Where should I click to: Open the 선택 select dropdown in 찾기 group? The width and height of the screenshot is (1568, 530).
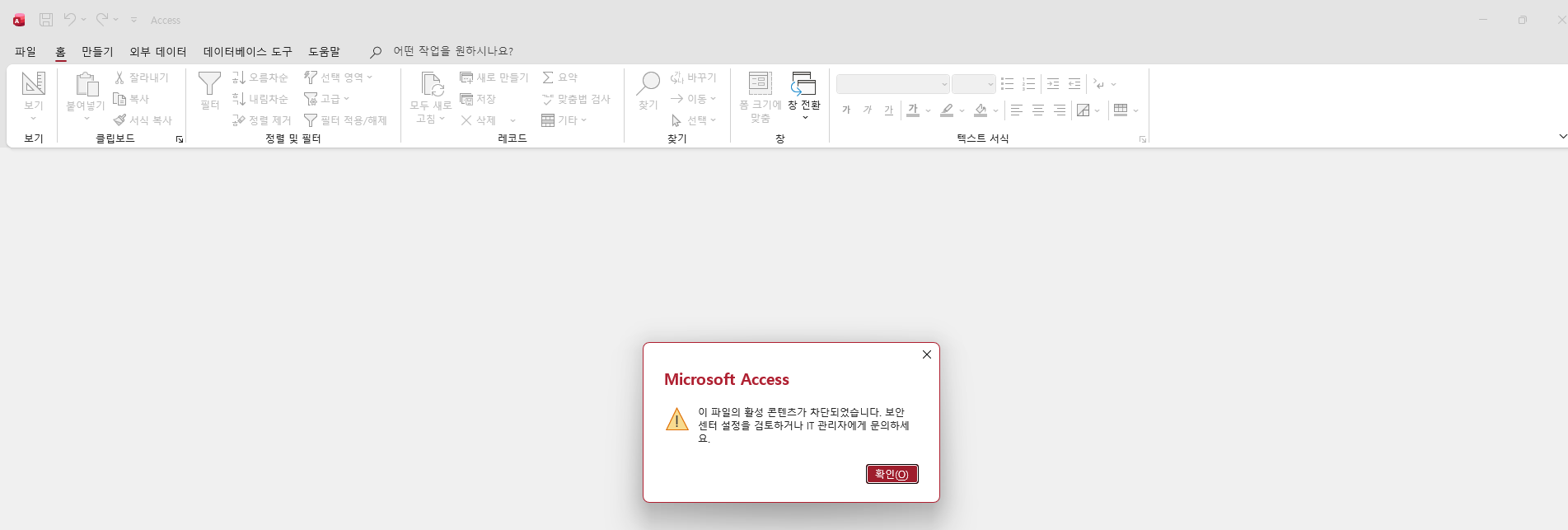[x=693, y=120]
